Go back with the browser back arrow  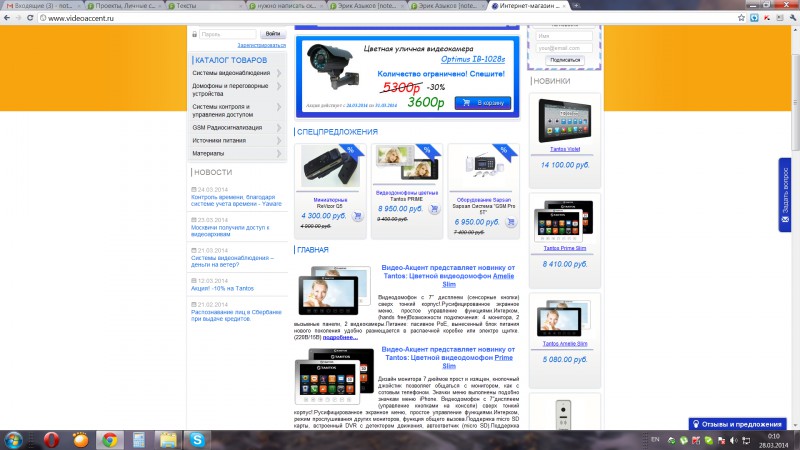7,18
